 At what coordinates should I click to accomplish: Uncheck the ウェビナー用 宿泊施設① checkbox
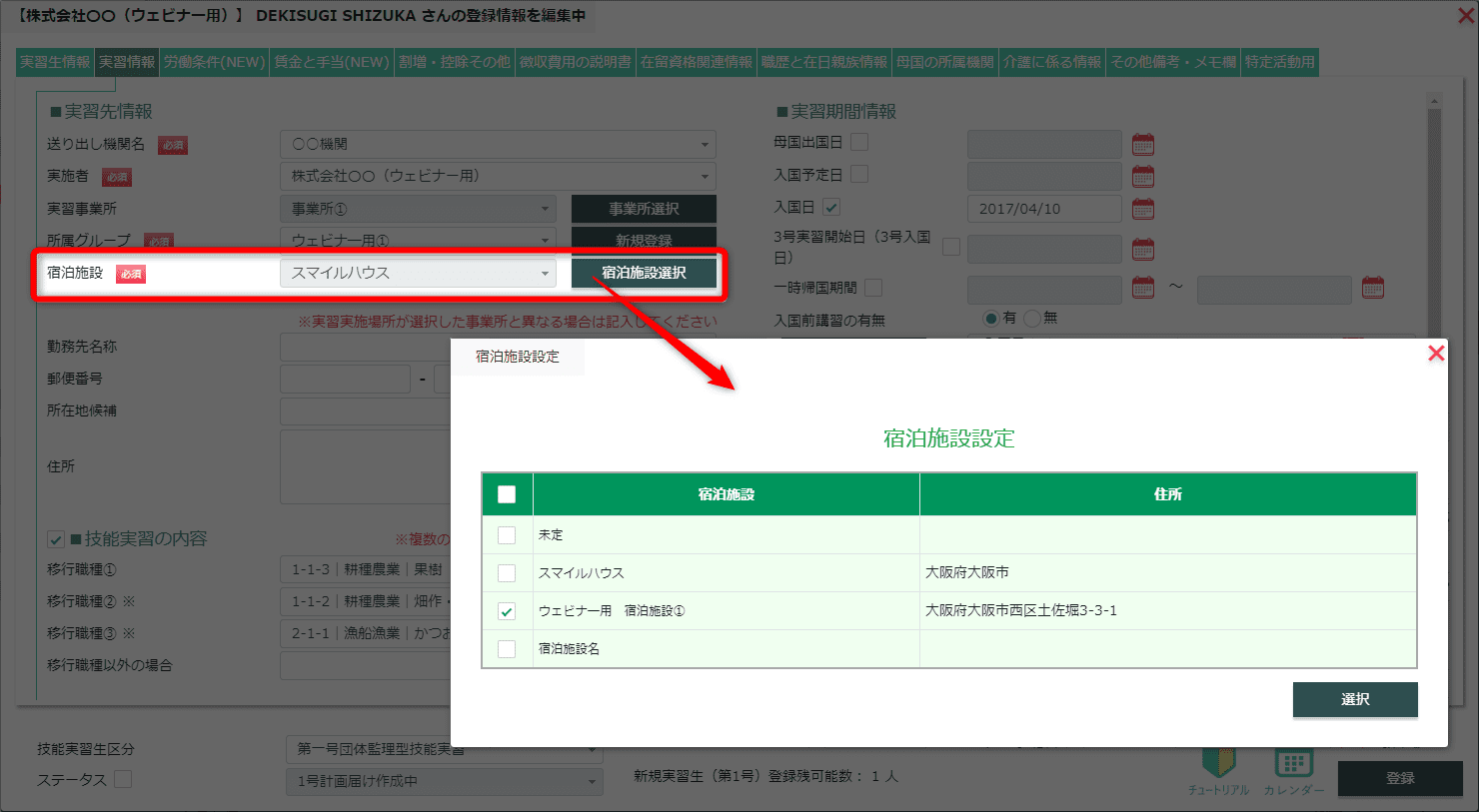pos(507,611)
